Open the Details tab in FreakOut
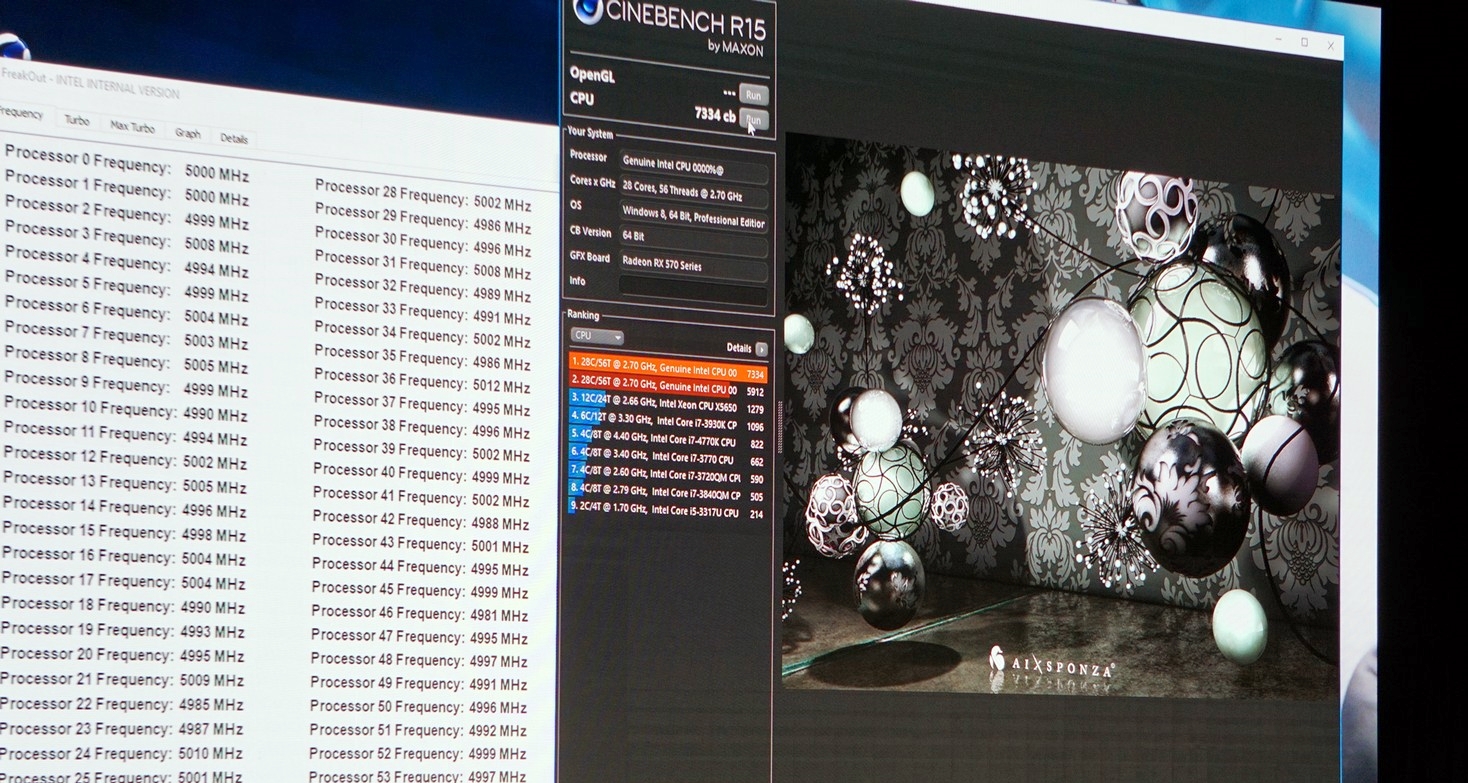Viewport: 1468px width, 783px height. click(x=234, y=139)
